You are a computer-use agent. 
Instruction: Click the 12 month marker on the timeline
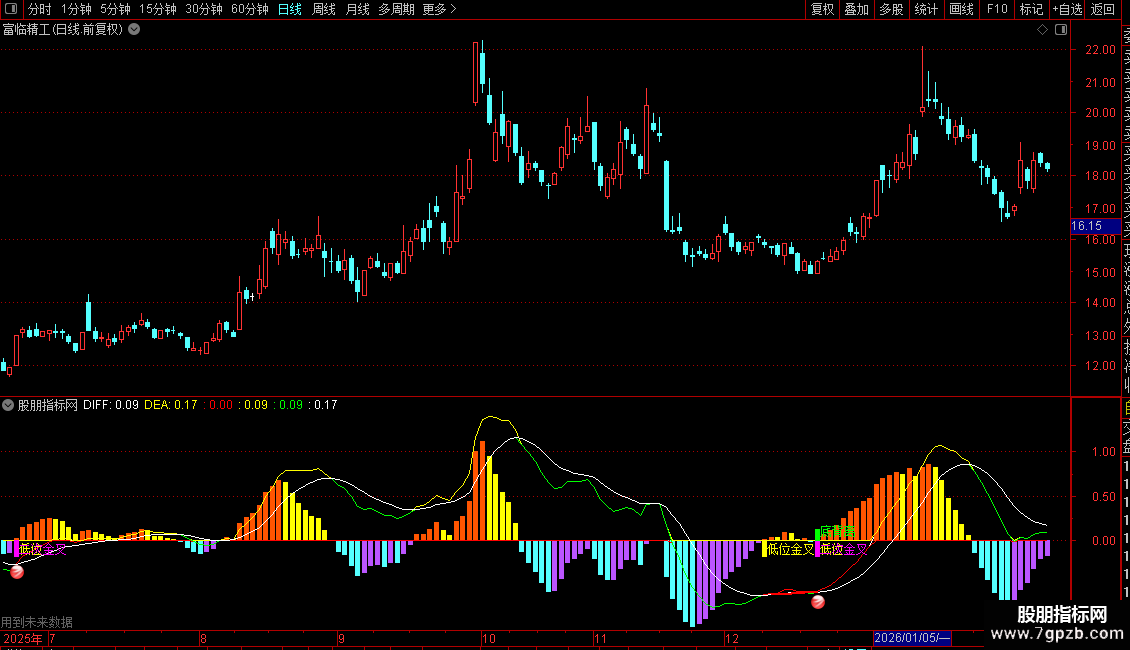tap(731, 638)
